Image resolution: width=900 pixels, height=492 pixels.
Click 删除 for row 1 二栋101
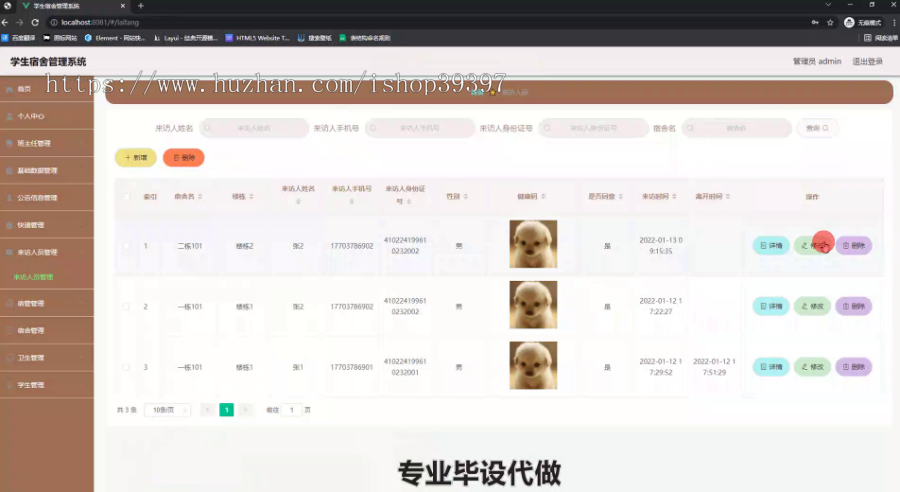(x=854, y=246)
